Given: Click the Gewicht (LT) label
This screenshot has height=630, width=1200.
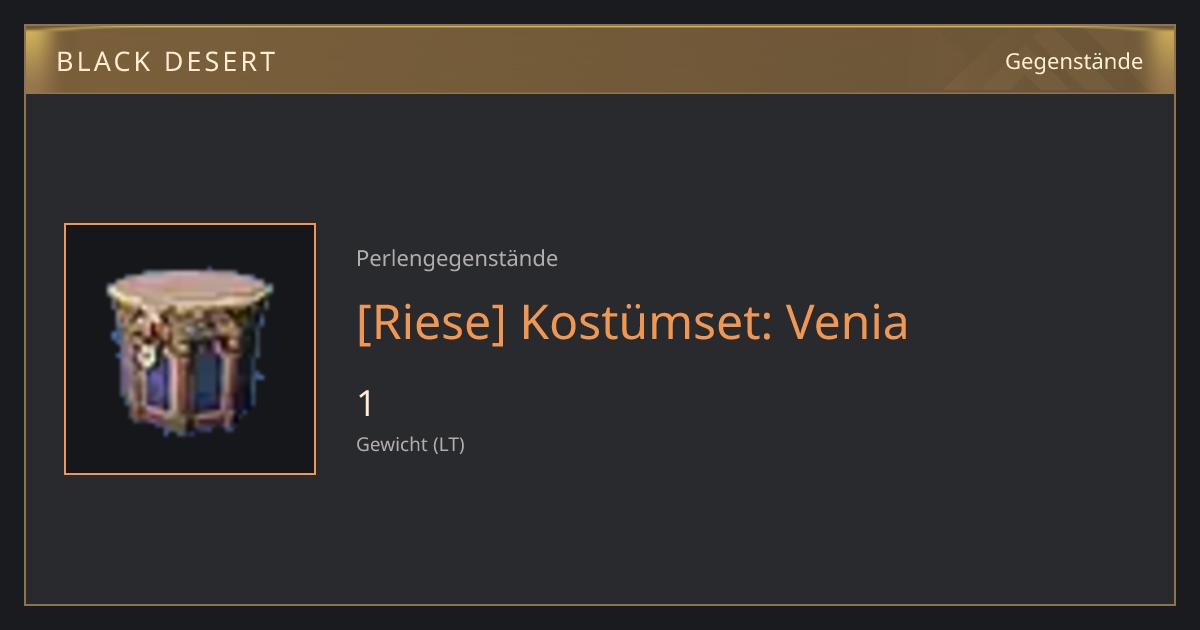Looking at the screenshot, I should click(x=410, y=444).
